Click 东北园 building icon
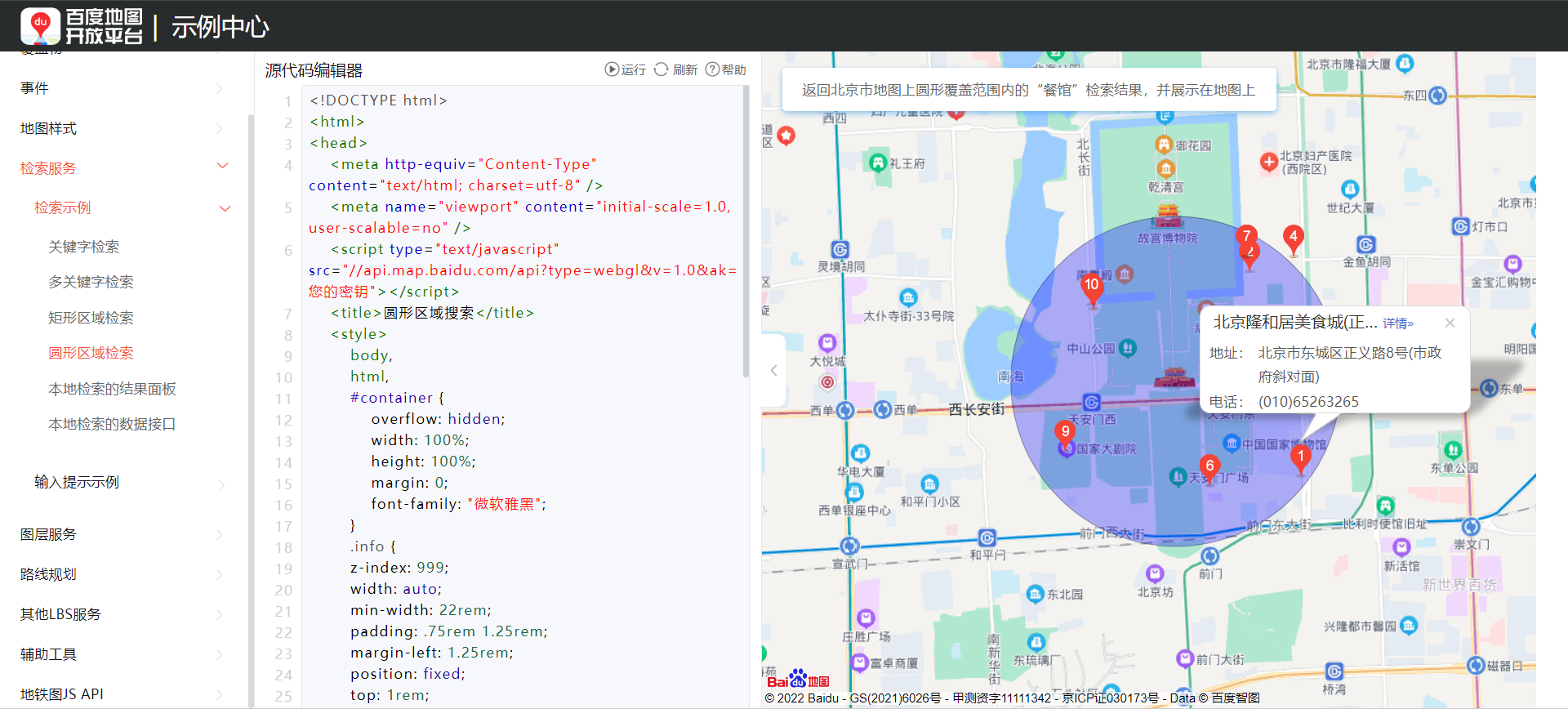Image resolution: width=1568 pixels, height=709 pixels. (1036, 594)
